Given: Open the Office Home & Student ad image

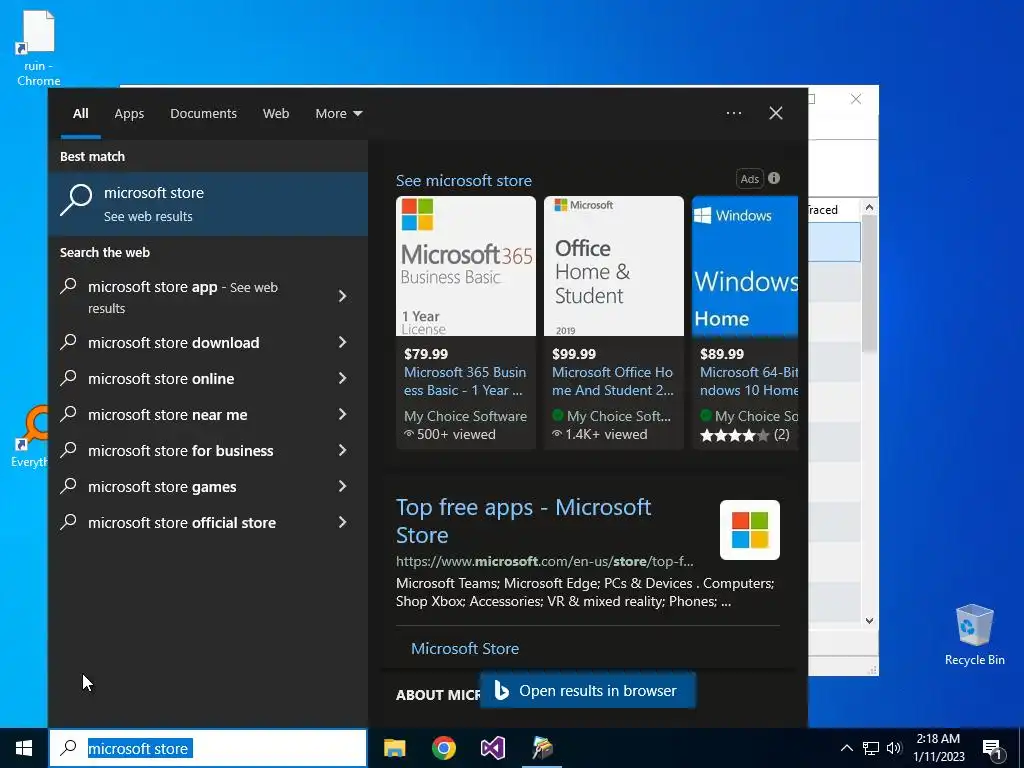Looking at the screenshot, I should pos(614,266).
